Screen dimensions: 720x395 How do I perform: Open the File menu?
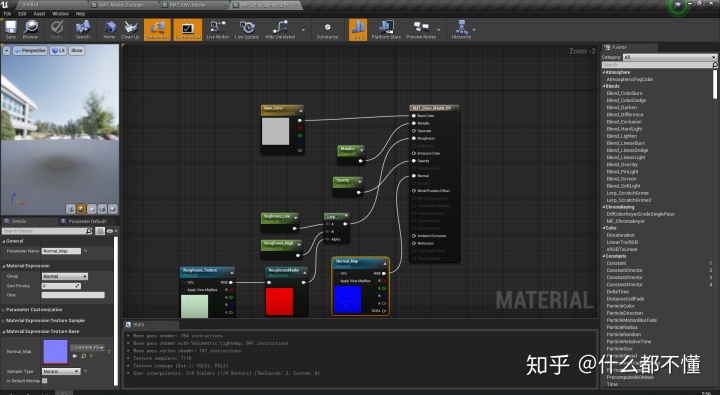tap(7, 14)
